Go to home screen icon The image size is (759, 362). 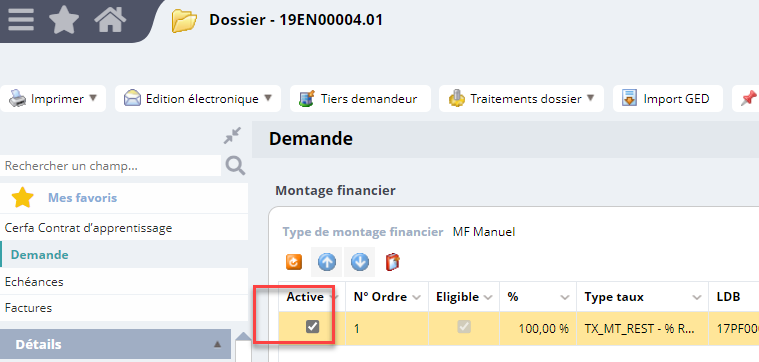pyautogui.click(x=110, y=19)
